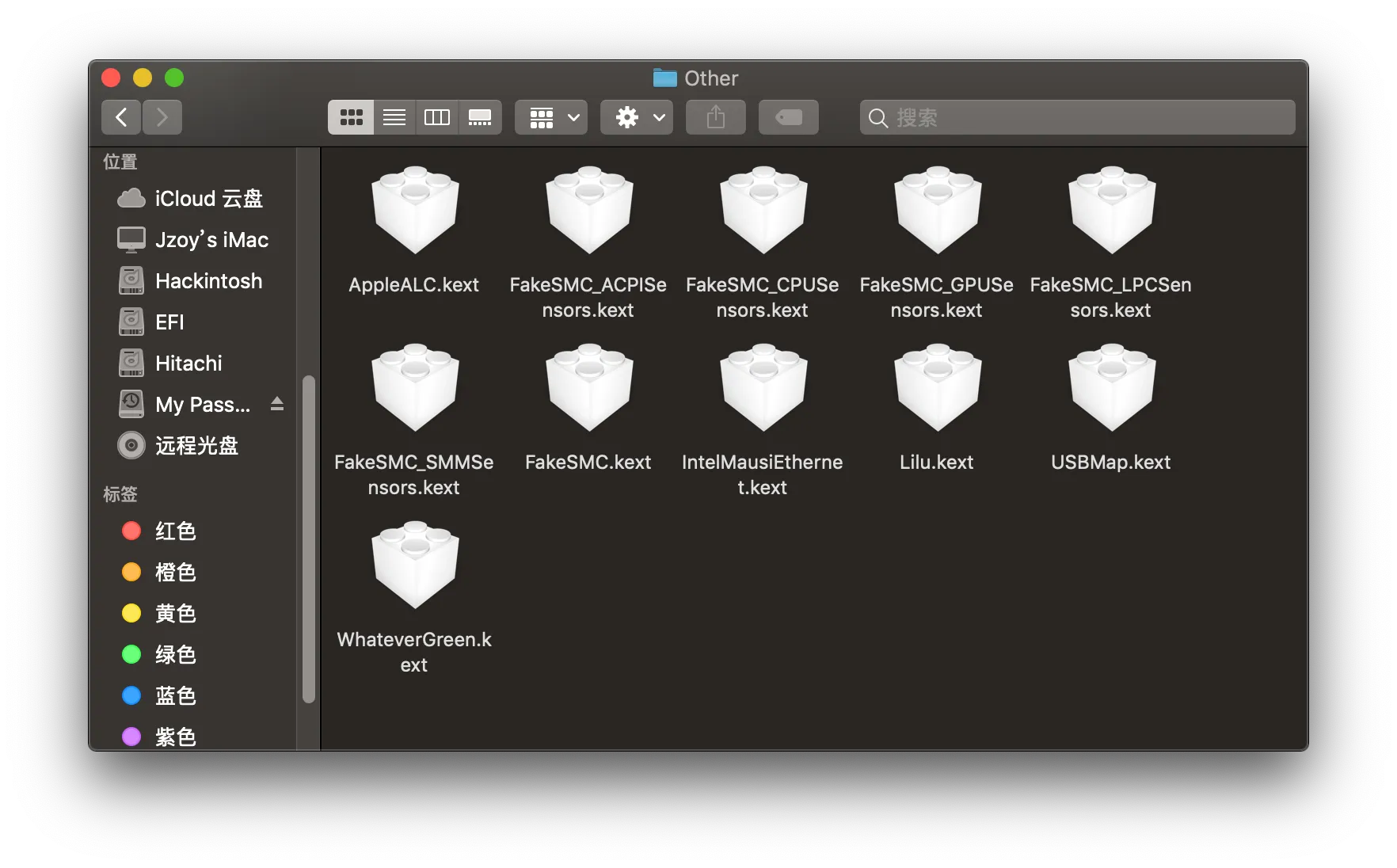Open the gear action menu dropdown

click(x=636, y=117)
